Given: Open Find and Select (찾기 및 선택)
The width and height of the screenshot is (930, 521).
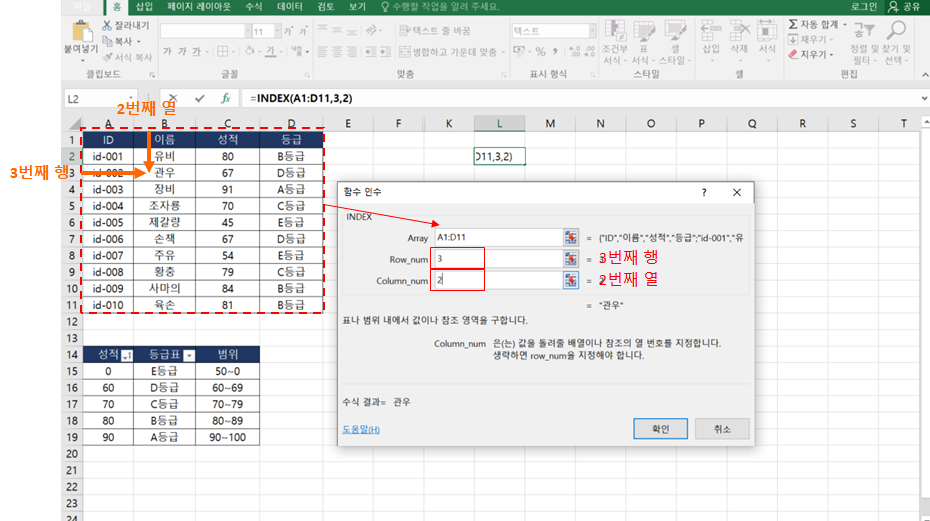Looking at the screenshot, I should [x=896, y=43].
